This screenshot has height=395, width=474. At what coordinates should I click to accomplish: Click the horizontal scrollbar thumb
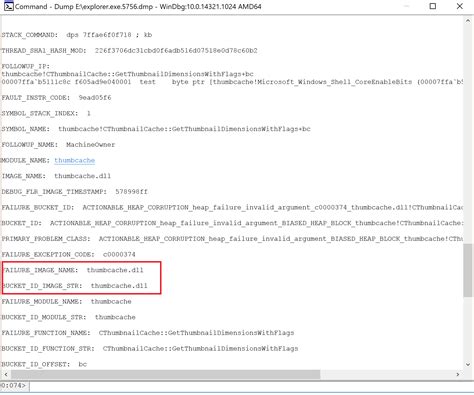(x=165, y=374)
